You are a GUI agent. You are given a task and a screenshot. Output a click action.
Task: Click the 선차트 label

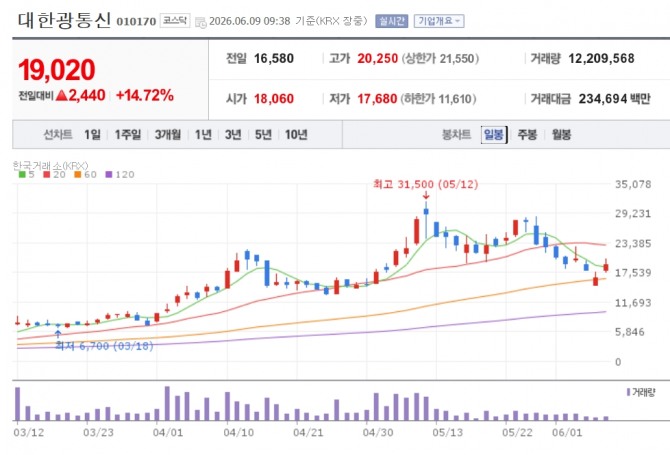pyautogui.click(x=58, y=135)
